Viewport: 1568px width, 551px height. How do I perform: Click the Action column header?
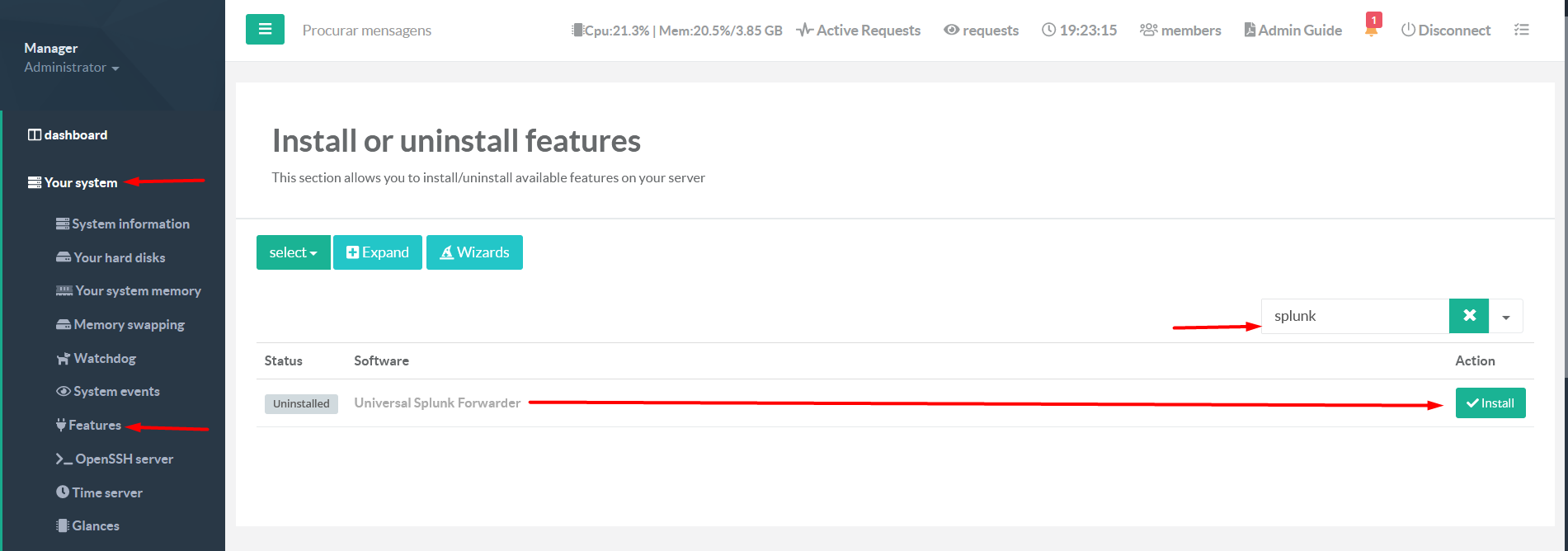(x=1475, y=360)
